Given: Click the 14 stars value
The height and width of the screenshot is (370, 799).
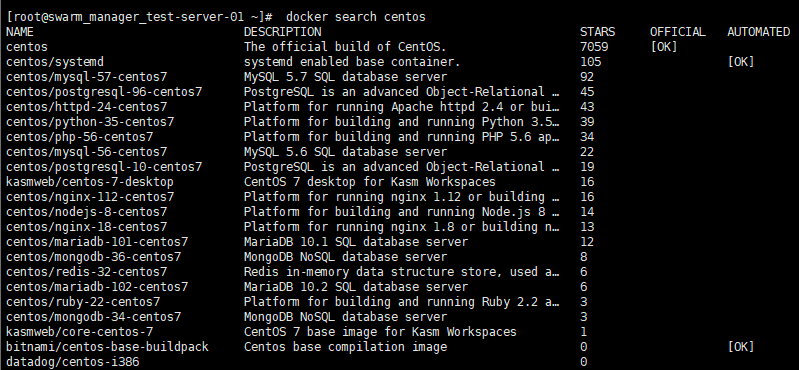Looking at the screenshot, I should tap(587, 212).
